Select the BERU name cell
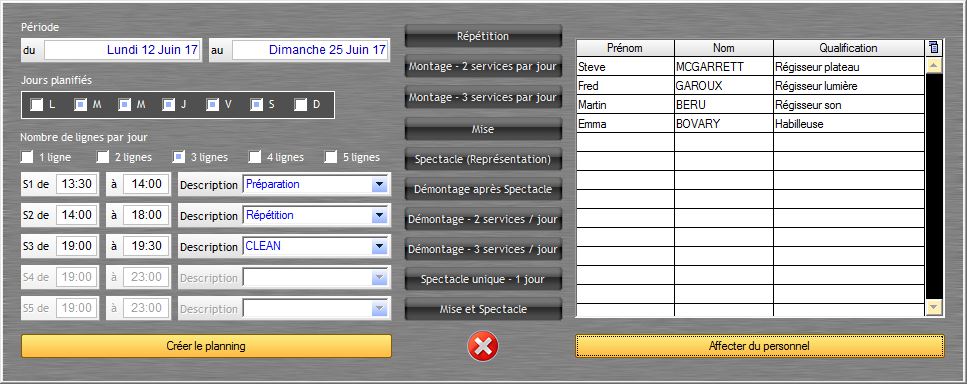The height and width of the screenshot is (384, 967). [723, 105]
